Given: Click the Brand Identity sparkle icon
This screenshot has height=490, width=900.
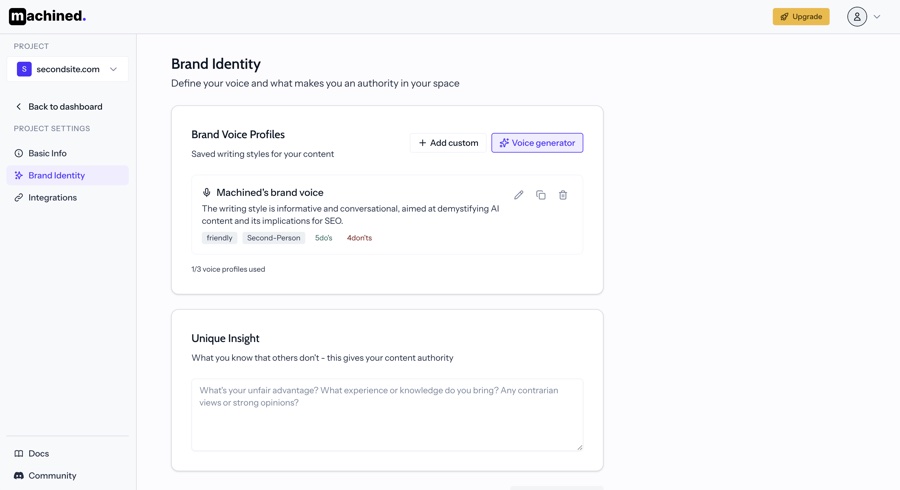Looking at the screenshot, I should (x=18, y=176).
